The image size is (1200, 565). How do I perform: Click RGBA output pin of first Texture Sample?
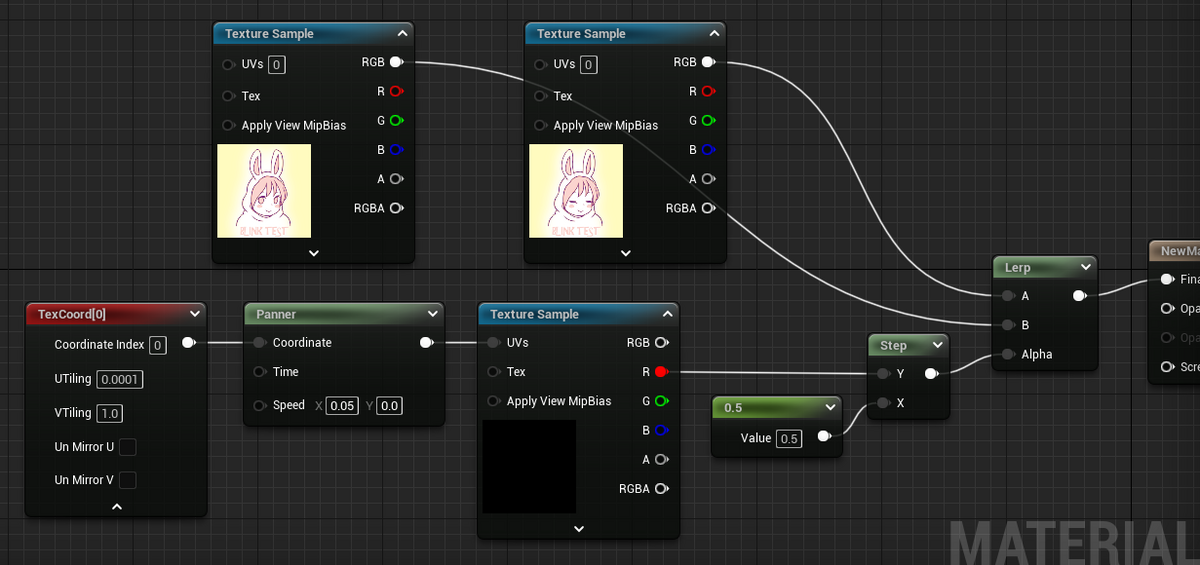pos(396,208)
